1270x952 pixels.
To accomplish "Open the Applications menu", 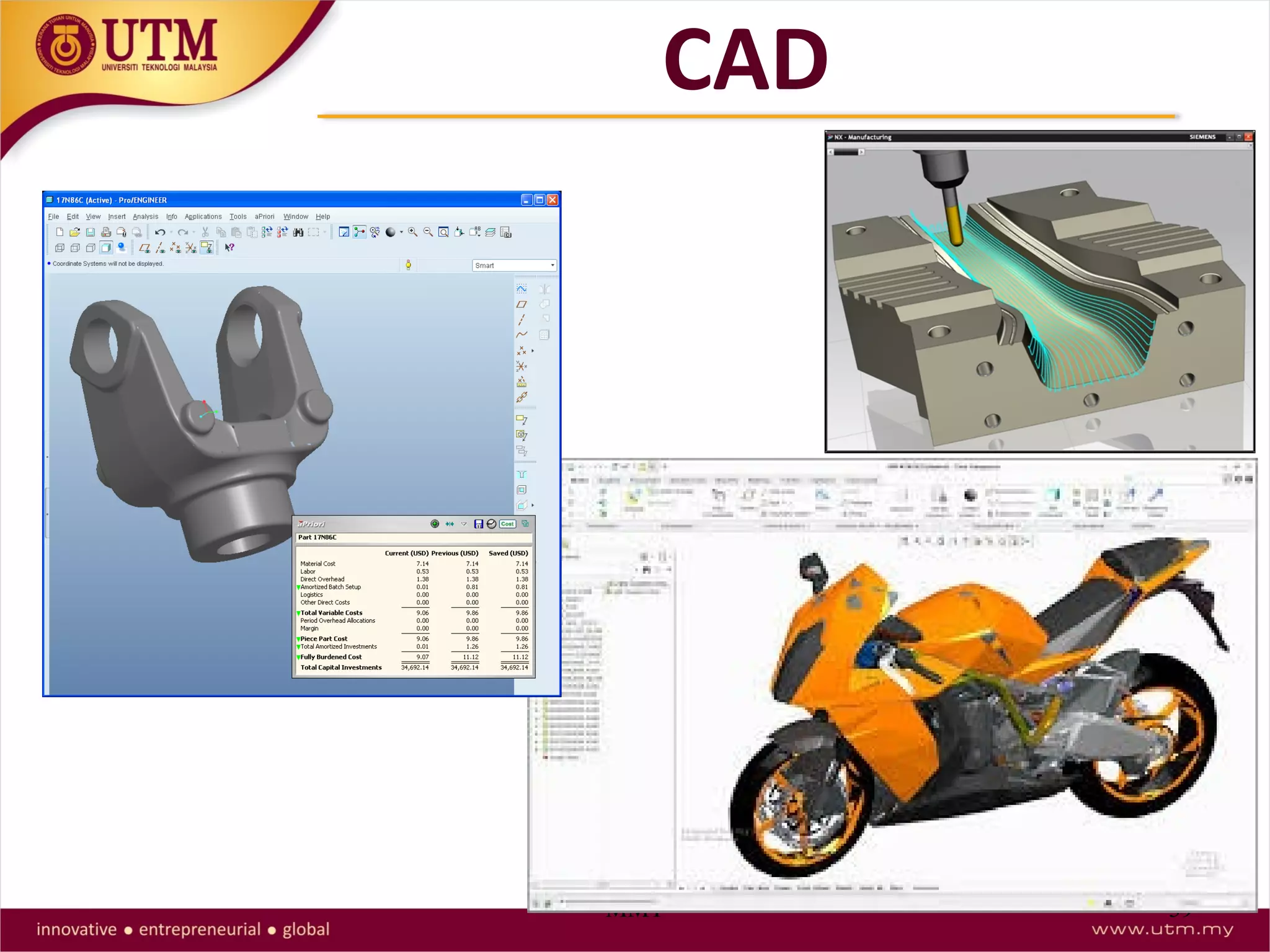I will [x=203, y=217].
